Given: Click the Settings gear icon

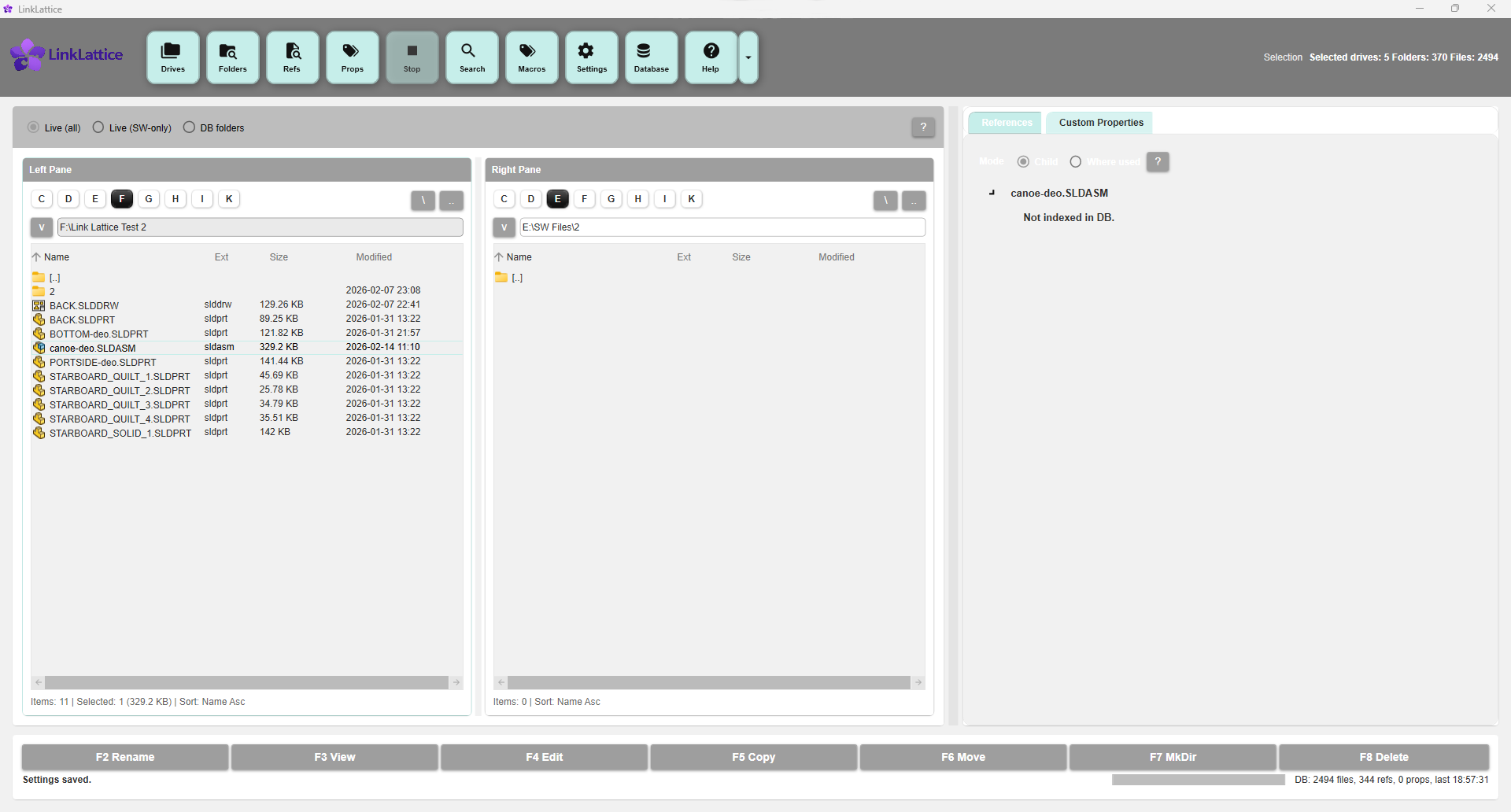Looking at the screenshot, I should pos(591,57).
